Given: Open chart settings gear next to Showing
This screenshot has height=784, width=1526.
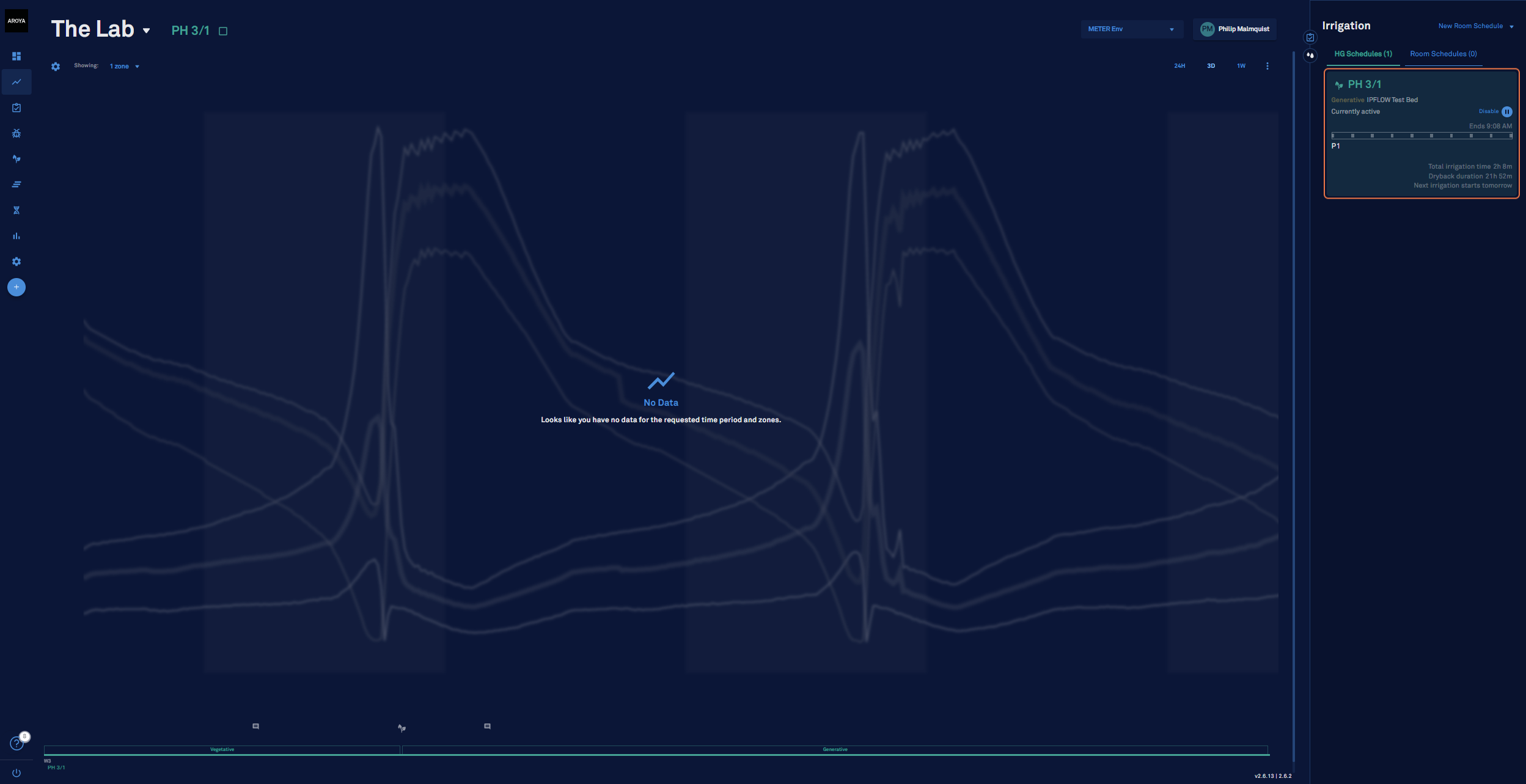Looking at the screenshot, I should pyautogui.click(x=56, y=67).
